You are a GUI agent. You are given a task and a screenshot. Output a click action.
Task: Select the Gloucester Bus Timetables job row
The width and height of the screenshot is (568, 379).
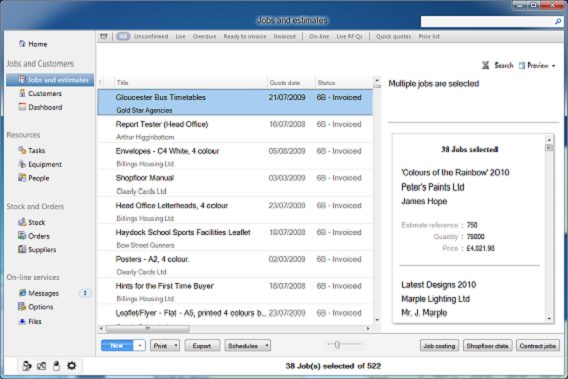(235, 103)
